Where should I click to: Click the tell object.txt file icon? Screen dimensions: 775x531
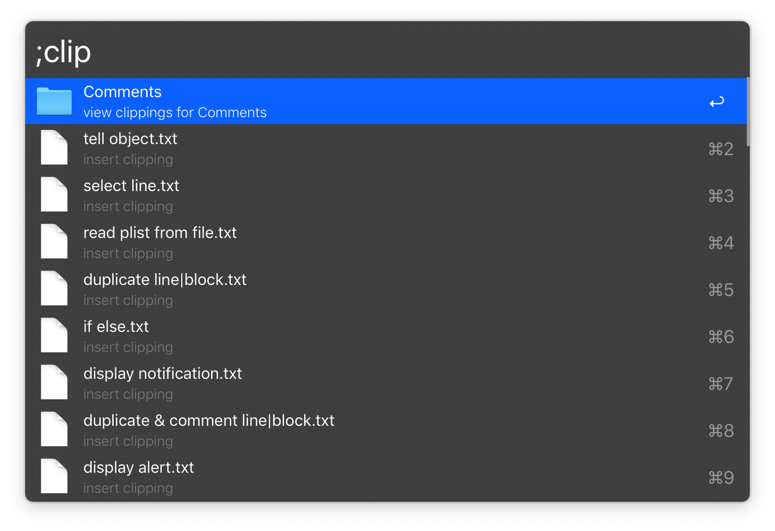pos(54,148)
